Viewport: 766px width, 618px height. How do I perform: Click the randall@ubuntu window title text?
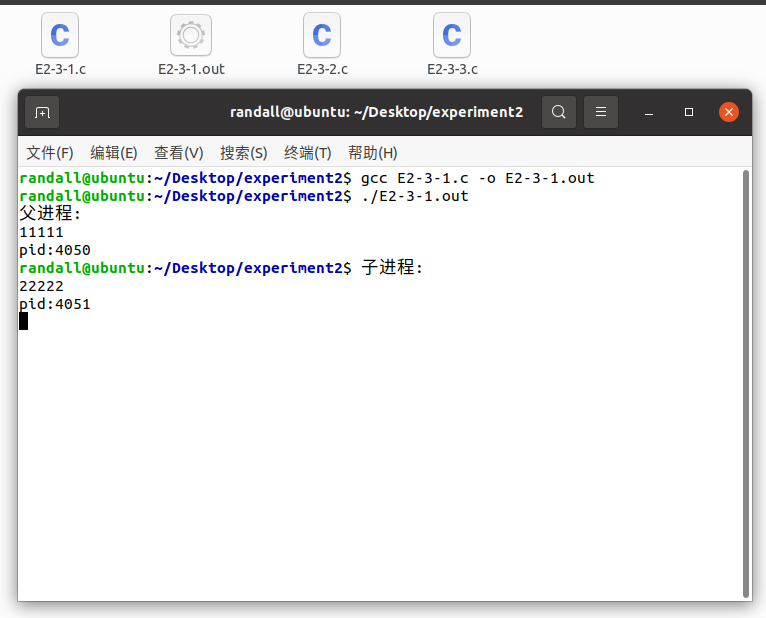[376, 112]
